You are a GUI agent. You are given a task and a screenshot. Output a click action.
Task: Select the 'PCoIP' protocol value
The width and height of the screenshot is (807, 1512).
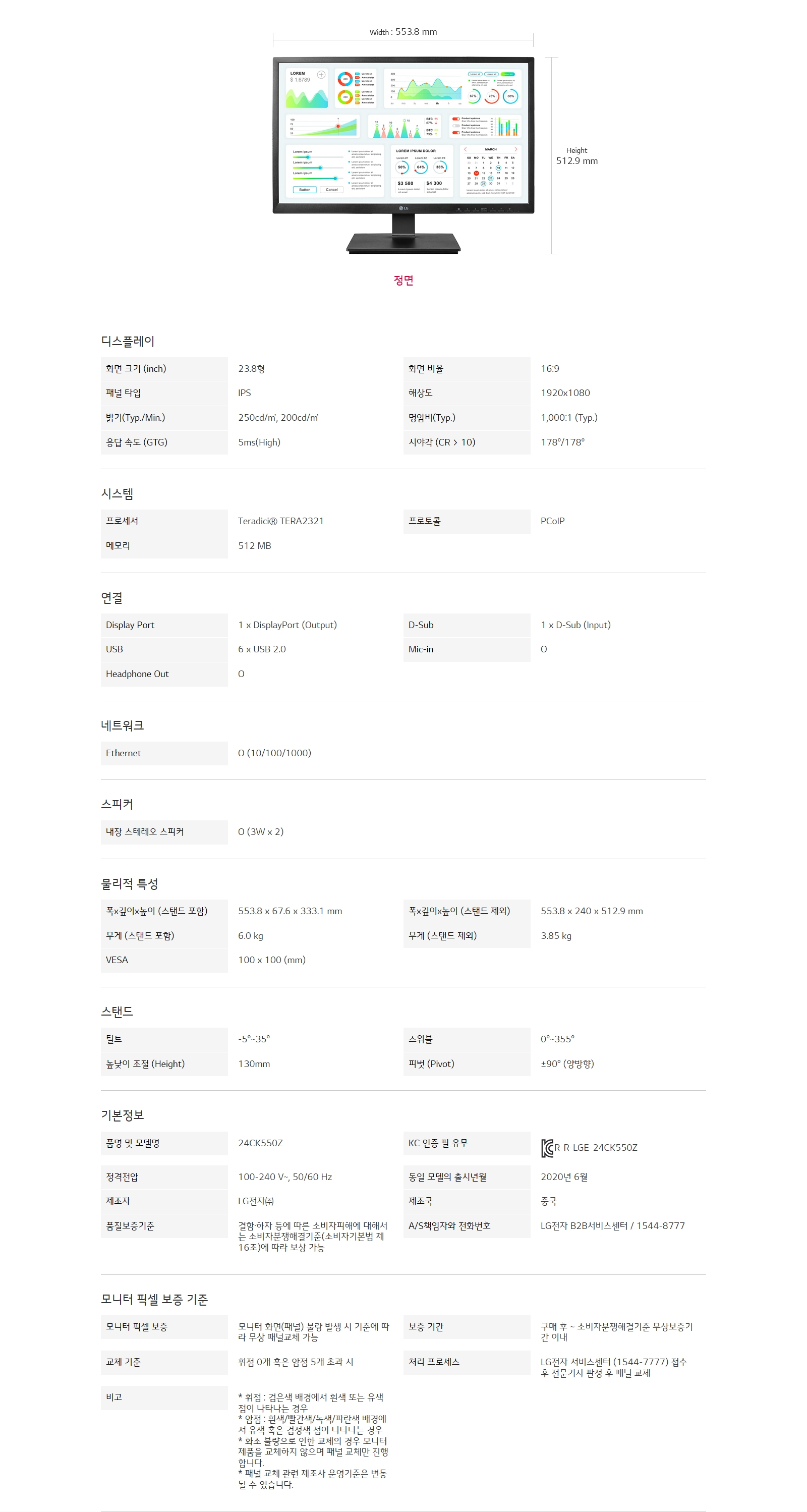click(x=552, y=521)
